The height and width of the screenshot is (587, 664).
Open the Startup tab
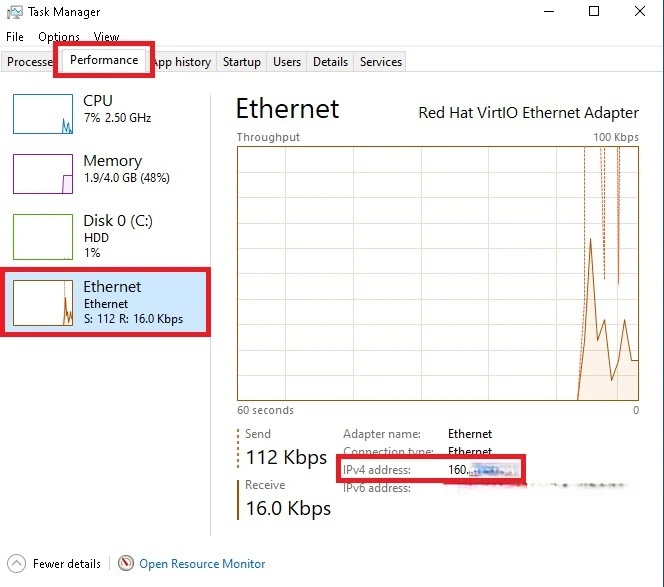(242, 62)
